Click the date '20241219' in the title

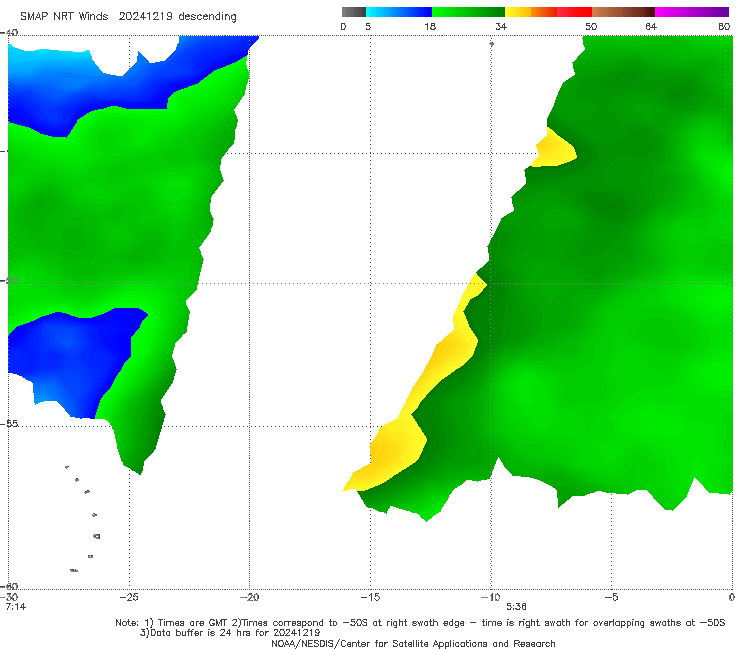point(145,17)
